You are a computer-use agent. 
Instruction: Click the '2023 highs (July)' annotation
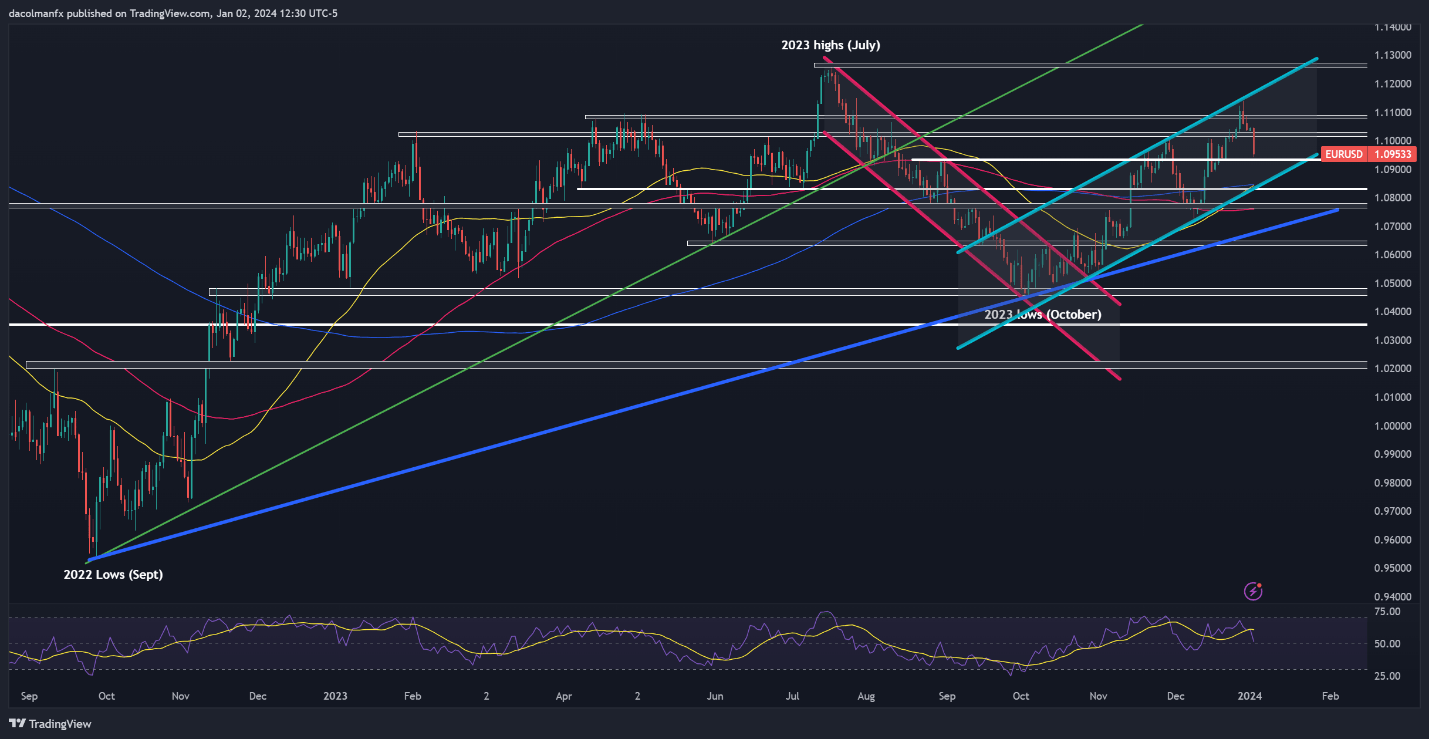[x=832, y=45]
